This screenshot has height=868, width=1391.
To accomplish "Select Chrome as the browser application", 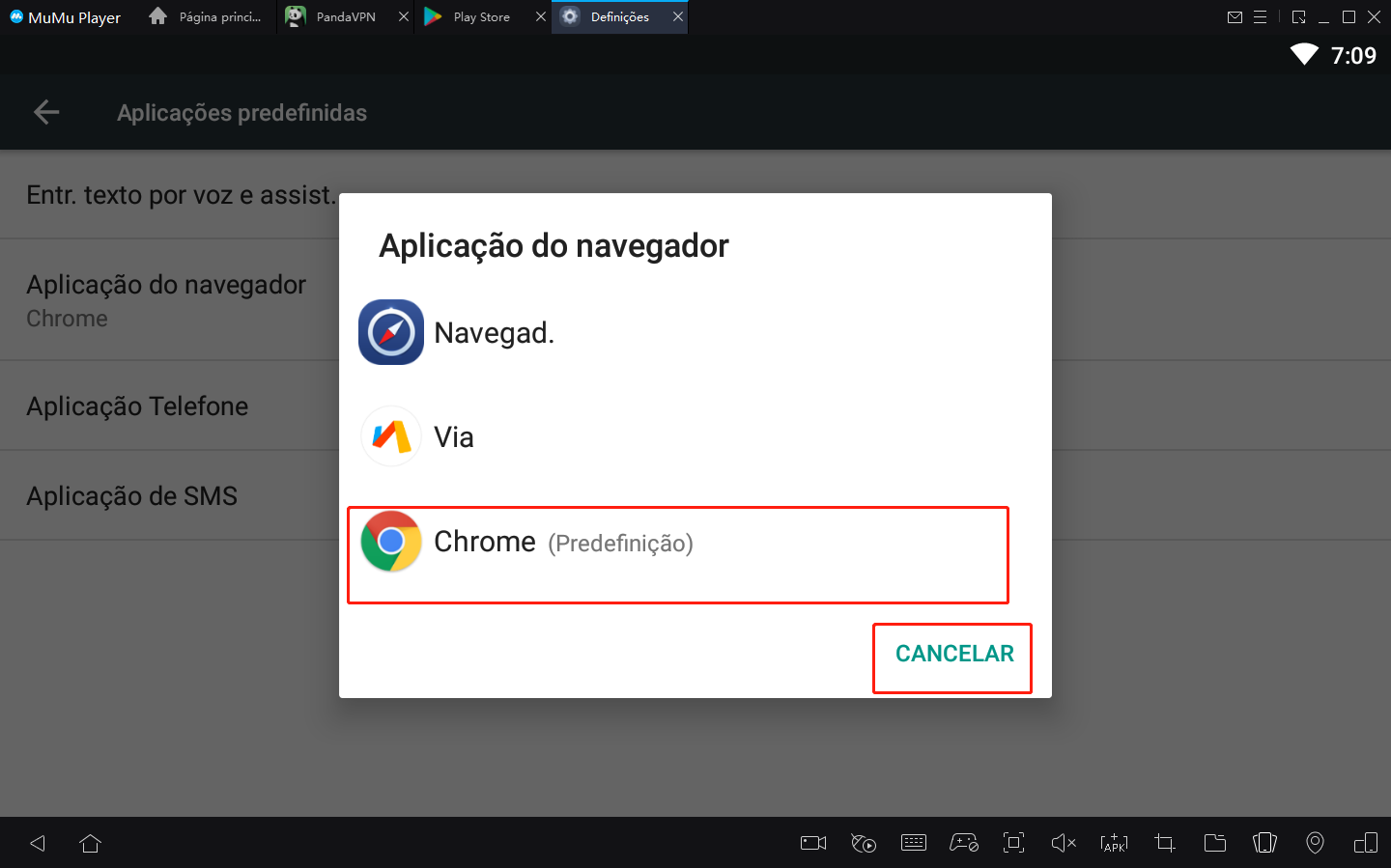I will coord(677,542).
